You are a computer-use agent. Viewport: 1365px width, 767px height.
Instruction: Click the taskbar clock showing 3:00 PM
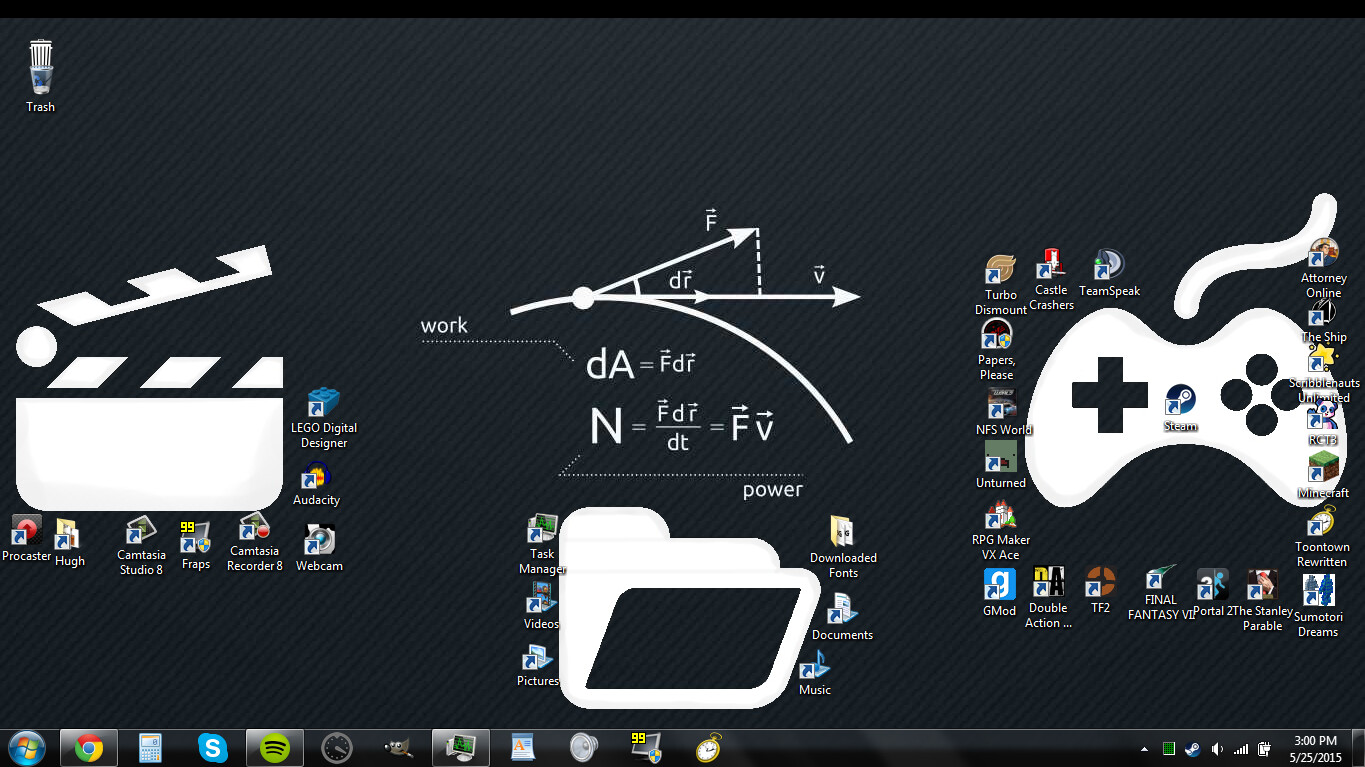[x=1315, y=748]
